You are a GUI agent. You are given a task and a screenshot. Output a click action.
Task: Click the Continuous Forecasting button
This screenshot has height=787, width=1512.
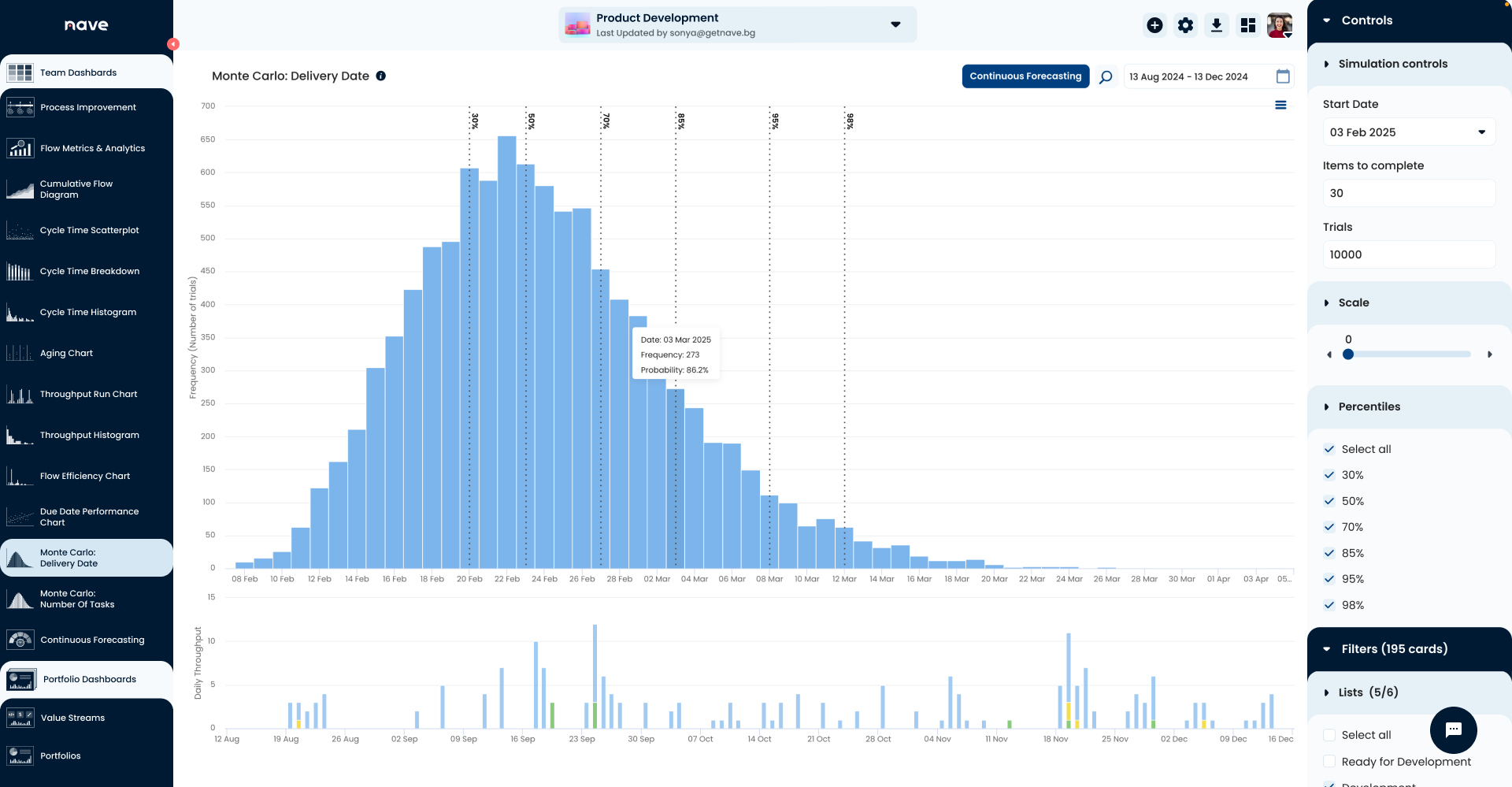click(x=1025, y=76)
